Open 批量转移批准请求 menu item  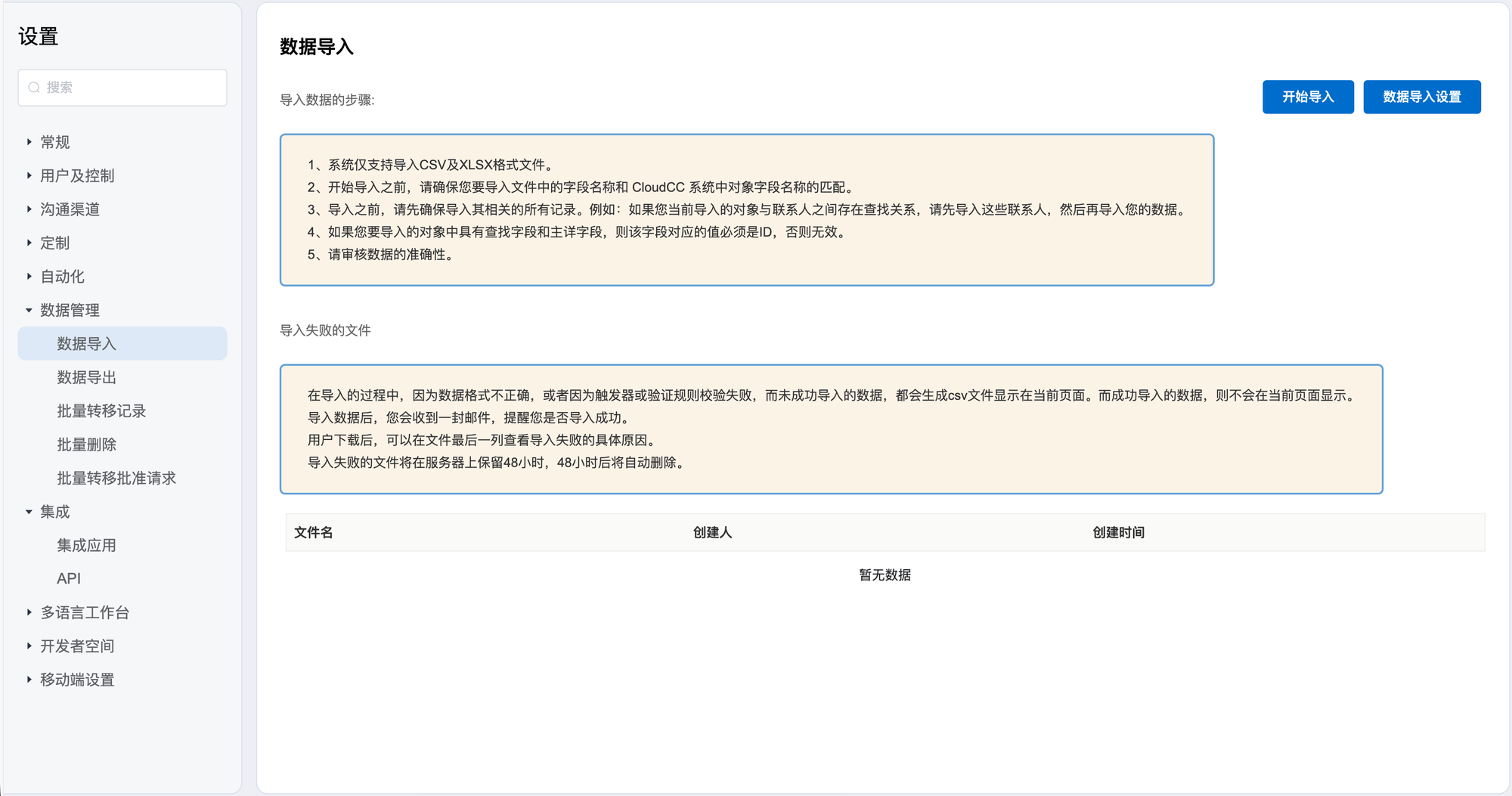click(116, 479)
